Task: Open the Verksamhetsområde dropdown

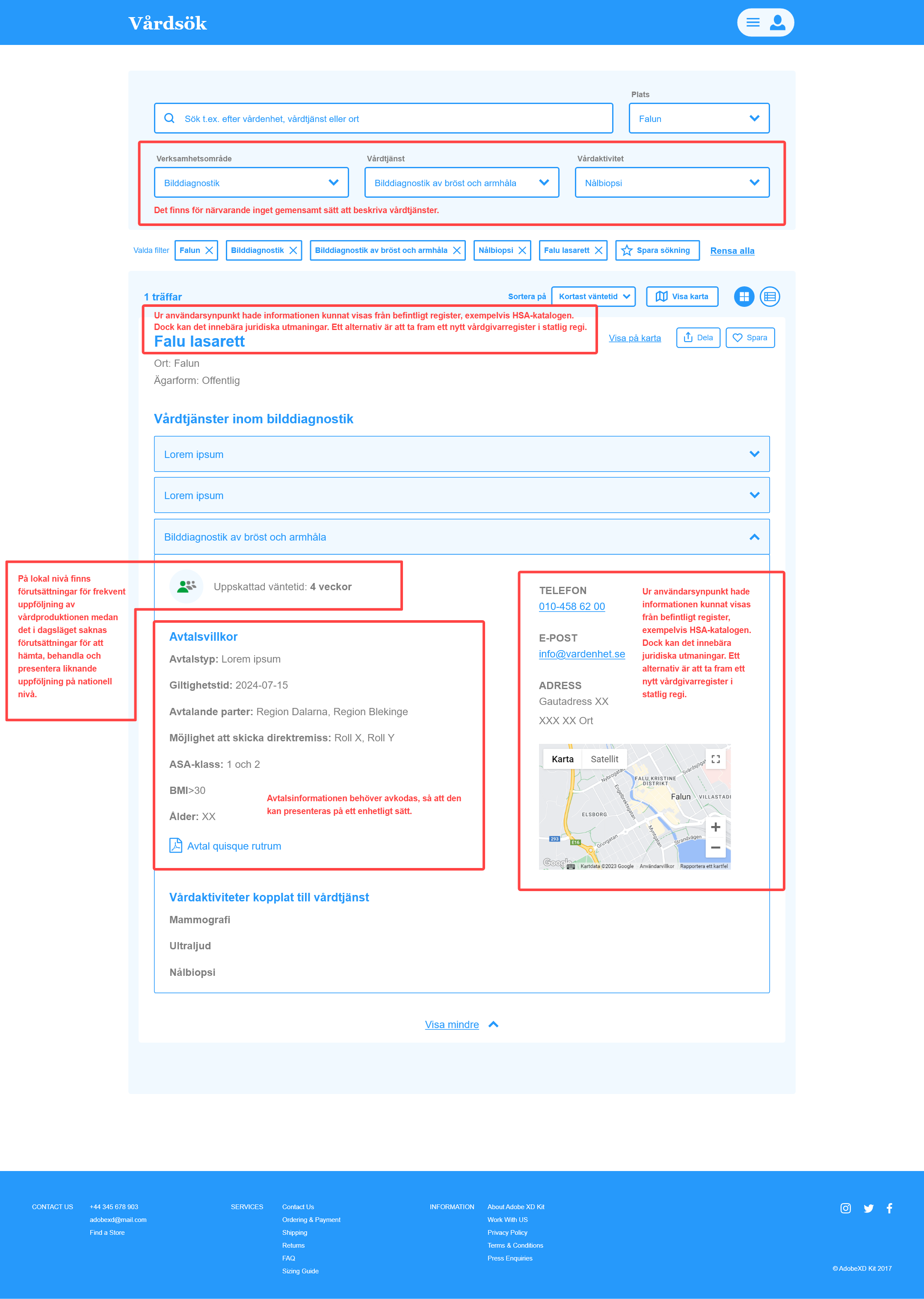Action: (251, 183)
